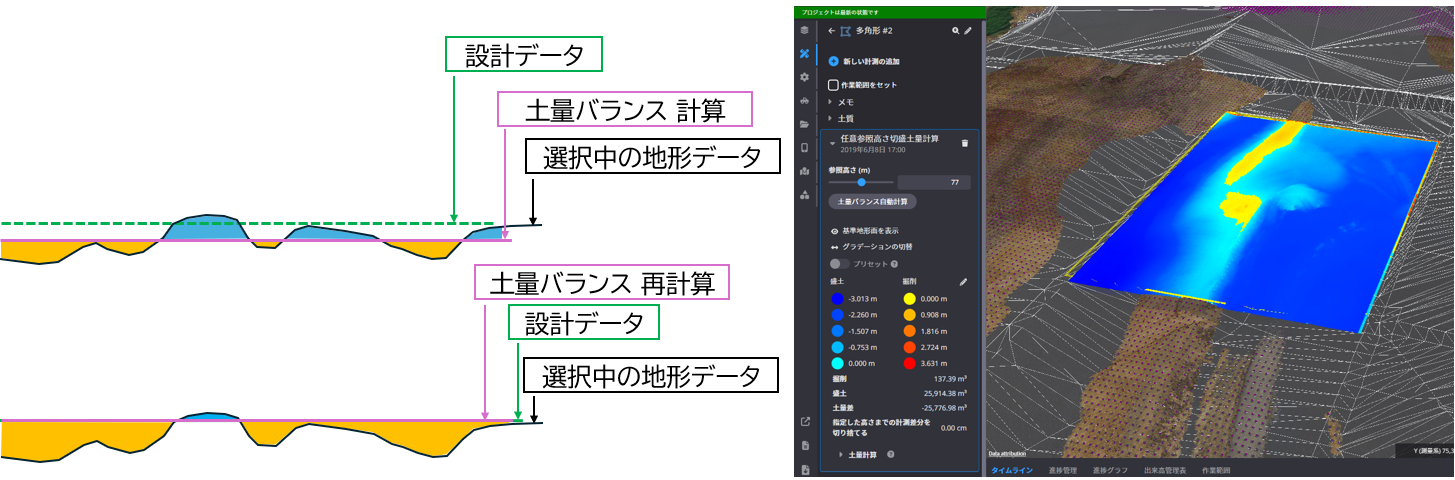The width and height of the screenshot is (1455, 480).
Task: Open the folder icon in sidebar
Action: pyautogui.click(x=804, y=124)
